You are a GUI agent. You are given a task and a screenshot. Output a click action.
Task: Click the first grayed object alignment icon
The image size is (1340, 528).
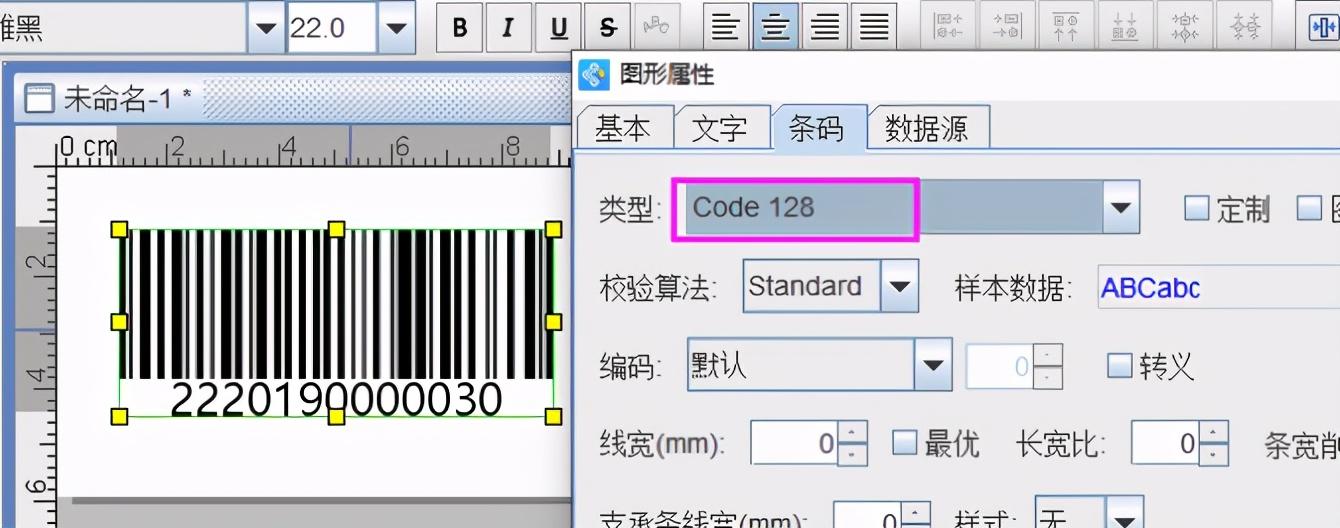click(948, 27)
